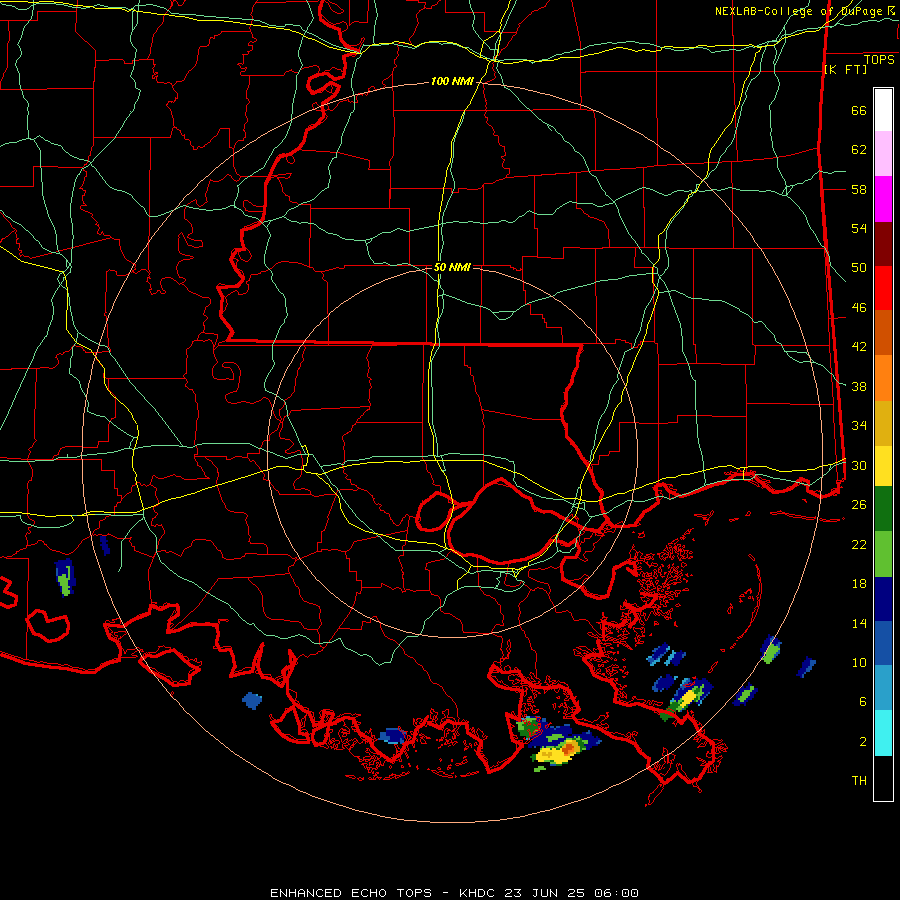Click the '46' legend value
This screenshot has width=900, height=900.
pyautogui.click(x=859, y=308)
